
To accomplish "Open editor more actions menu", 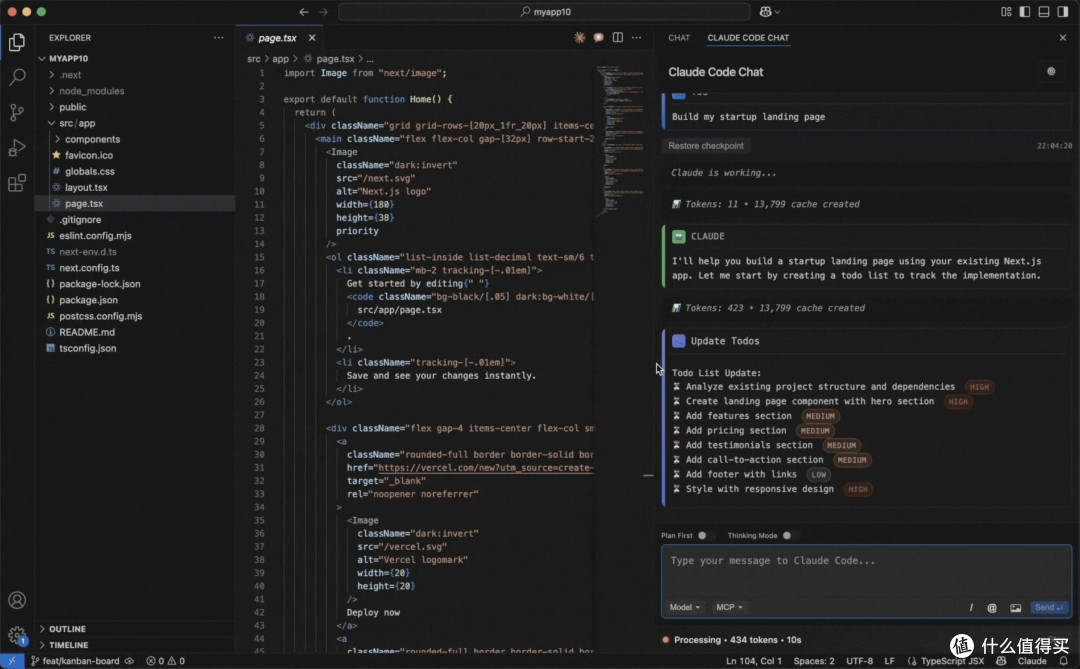I will click(x=636, y=38).
